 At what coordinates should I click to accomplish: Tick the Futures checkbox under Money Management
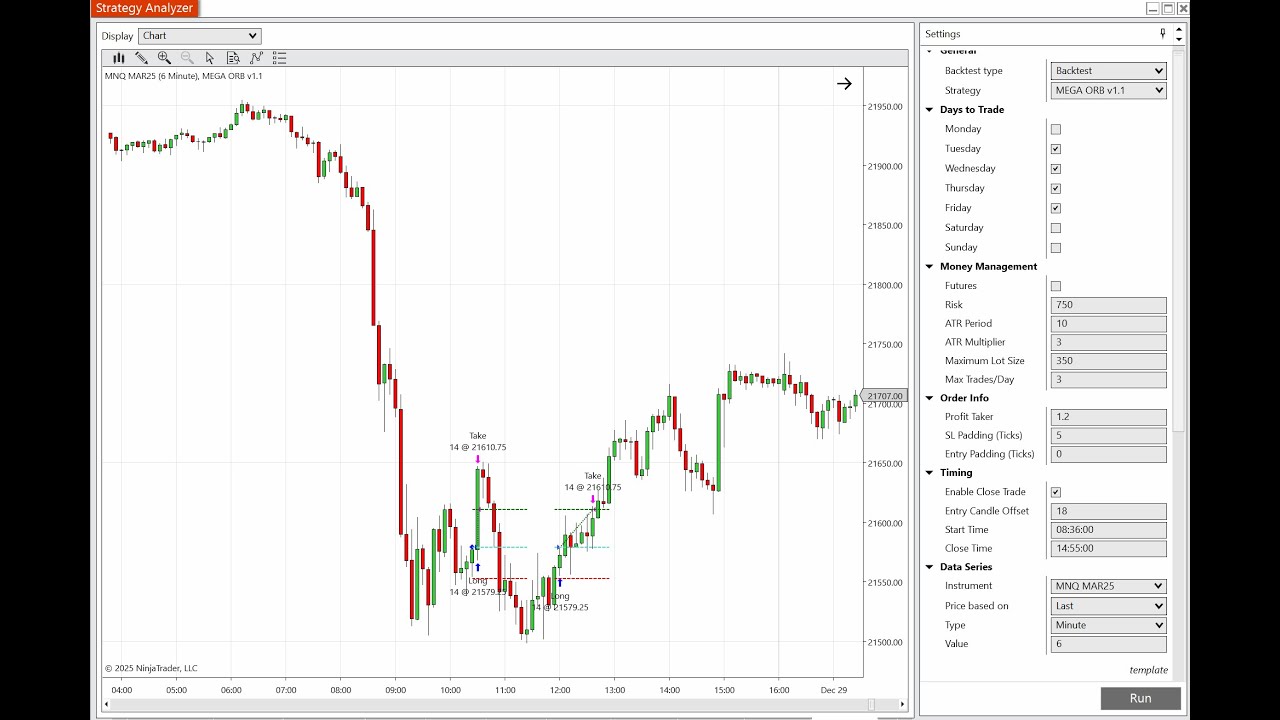pos(1056,286)
